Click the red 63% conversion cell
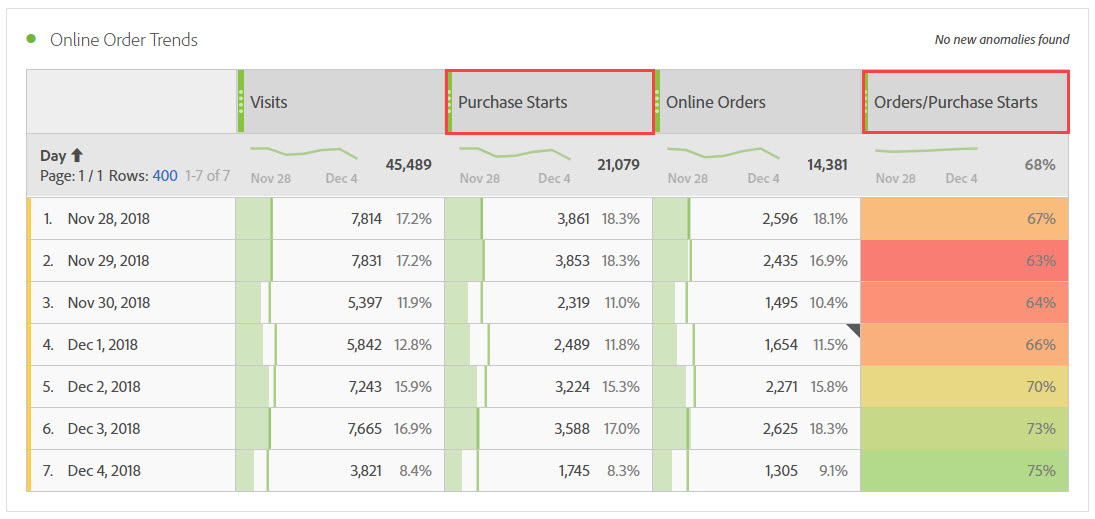The height and width of the screenshot is (519, 1095). [x=963, y=261]
